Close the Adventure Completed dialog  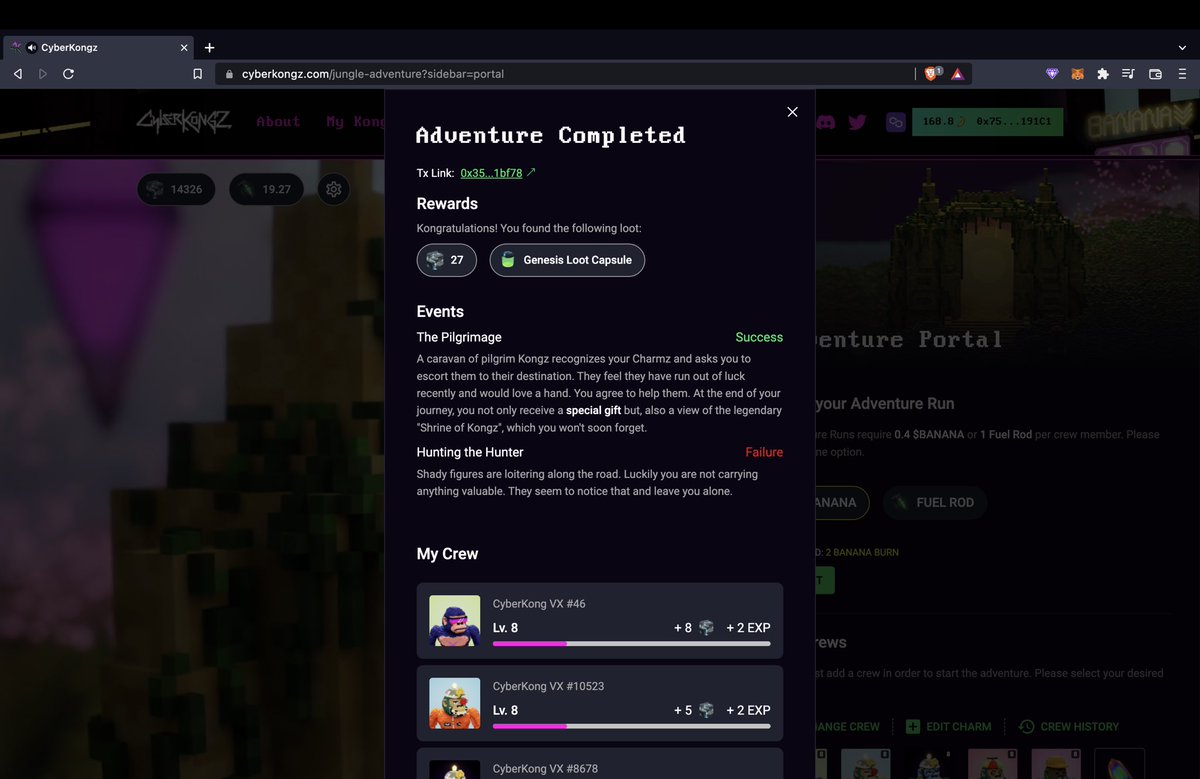pyautogui.click(x=792, y=112)
